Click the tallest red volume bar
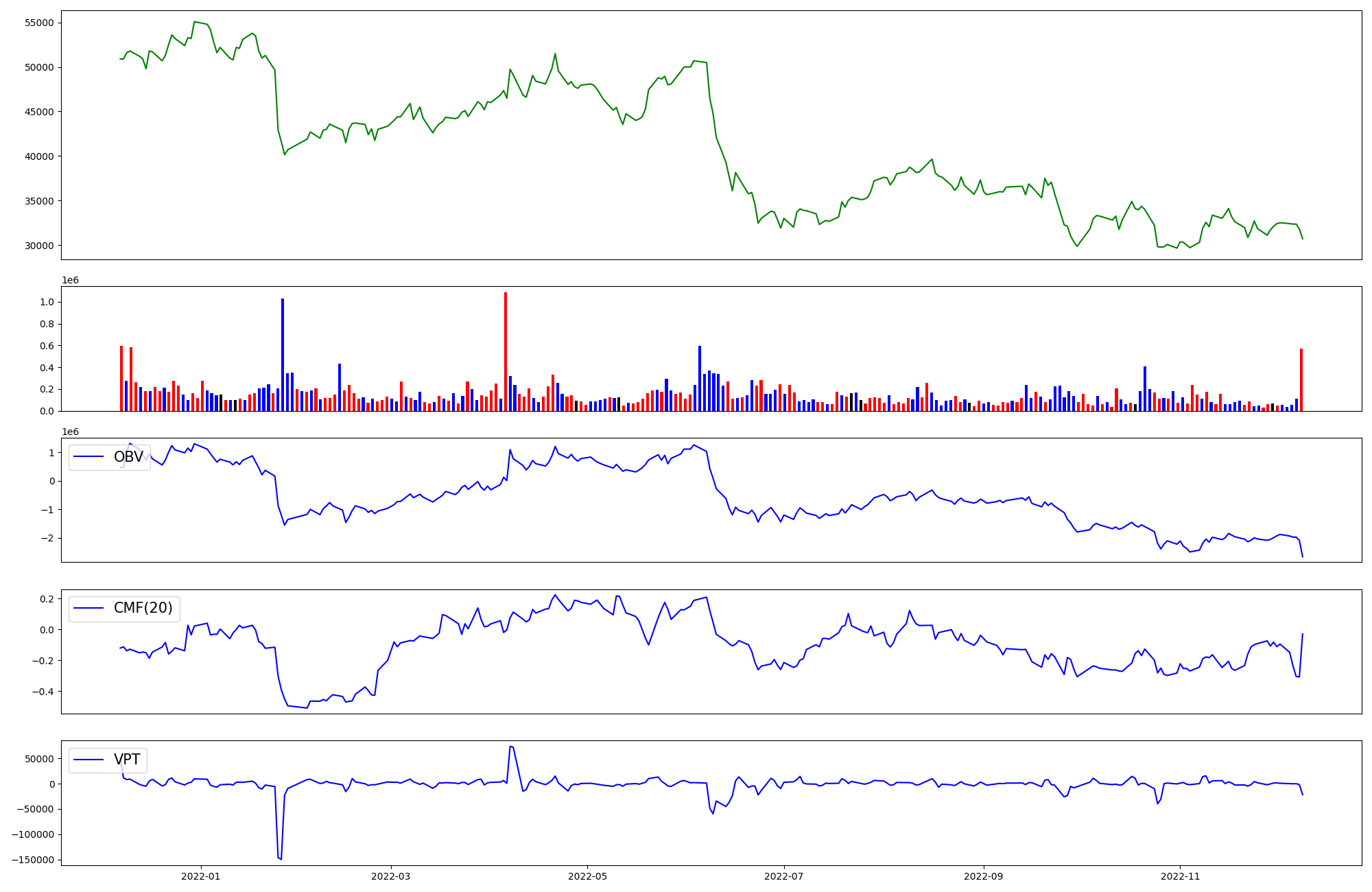The height and width of the screenshot is (892, 1372). tap(506, 353)
